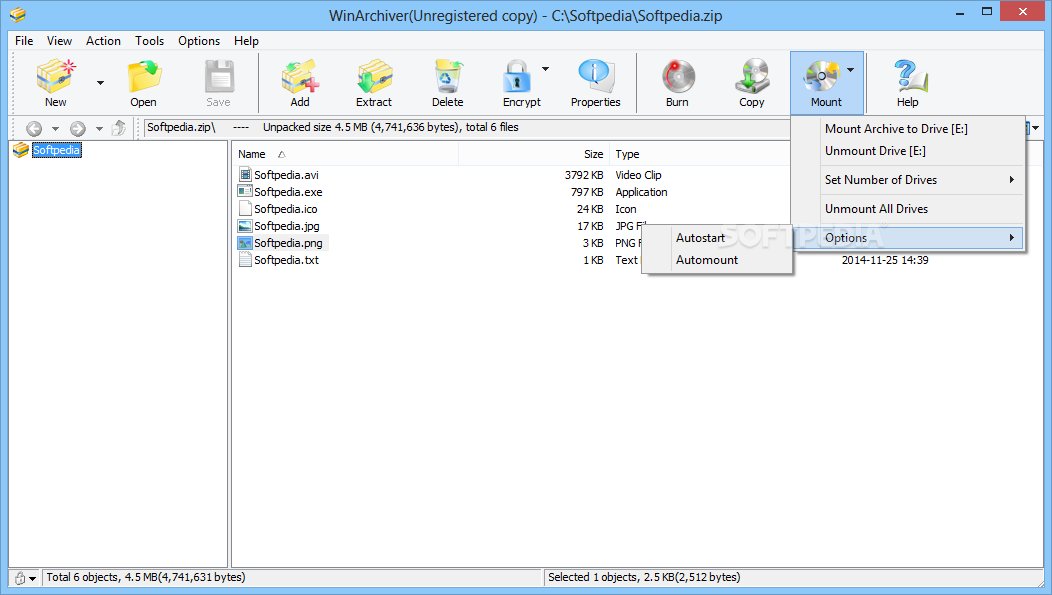Expand Set Number of Drives submenu
Viewport: 1052px width, 595px height.
(908, 180)
